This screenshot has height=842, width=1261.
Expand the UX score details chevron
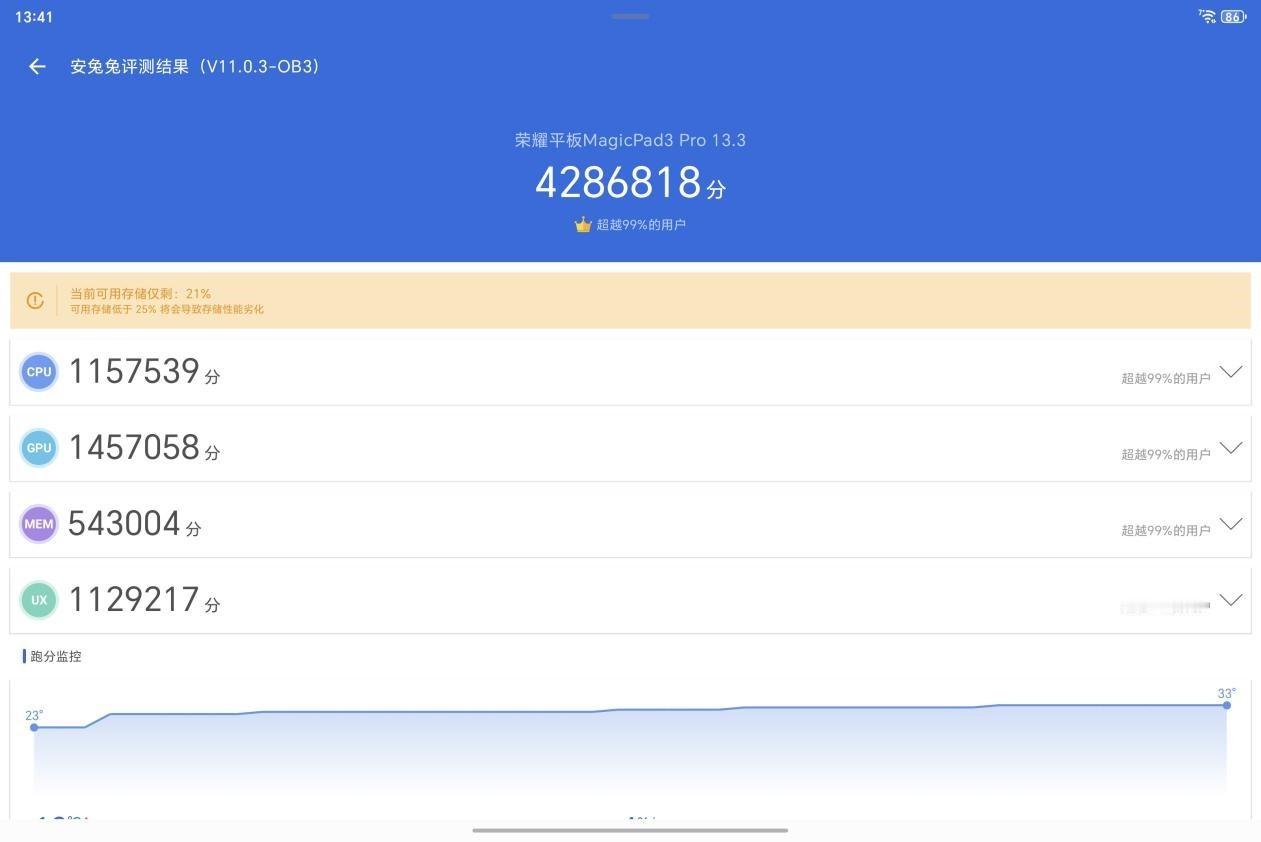point(1231,600)
